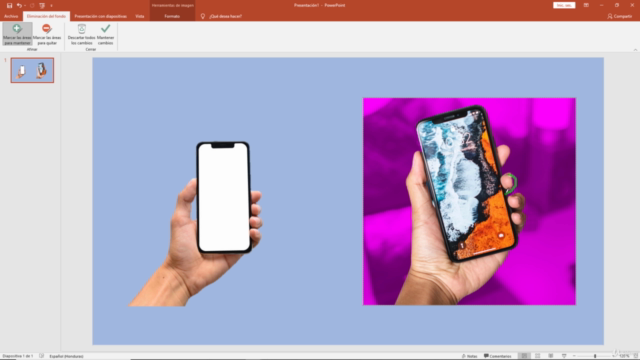Toggle the Notas pane in status bar

pos(469,356)
